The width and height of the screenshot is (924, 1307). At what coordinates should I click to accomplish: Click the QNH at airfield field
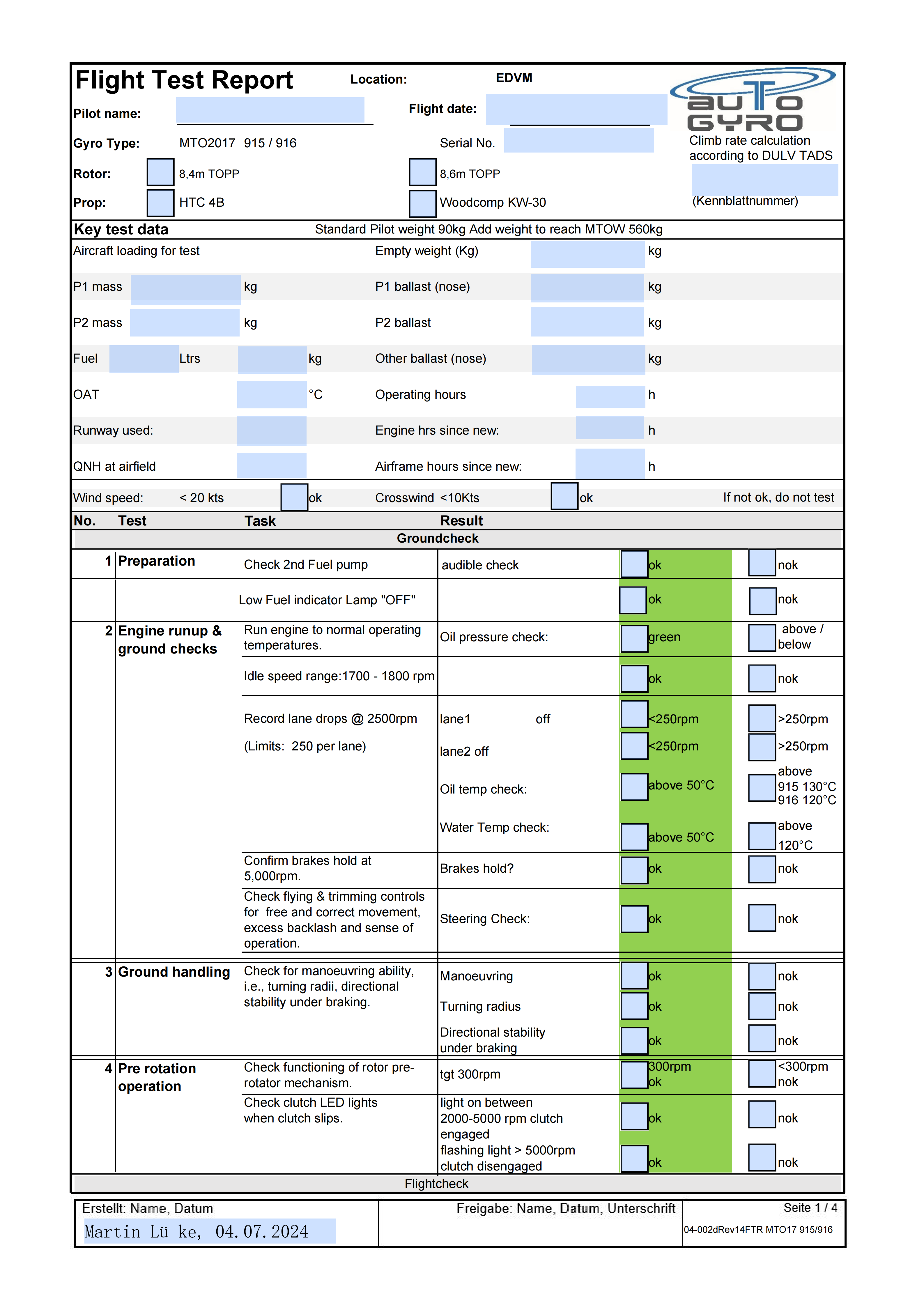coord(272,466)
